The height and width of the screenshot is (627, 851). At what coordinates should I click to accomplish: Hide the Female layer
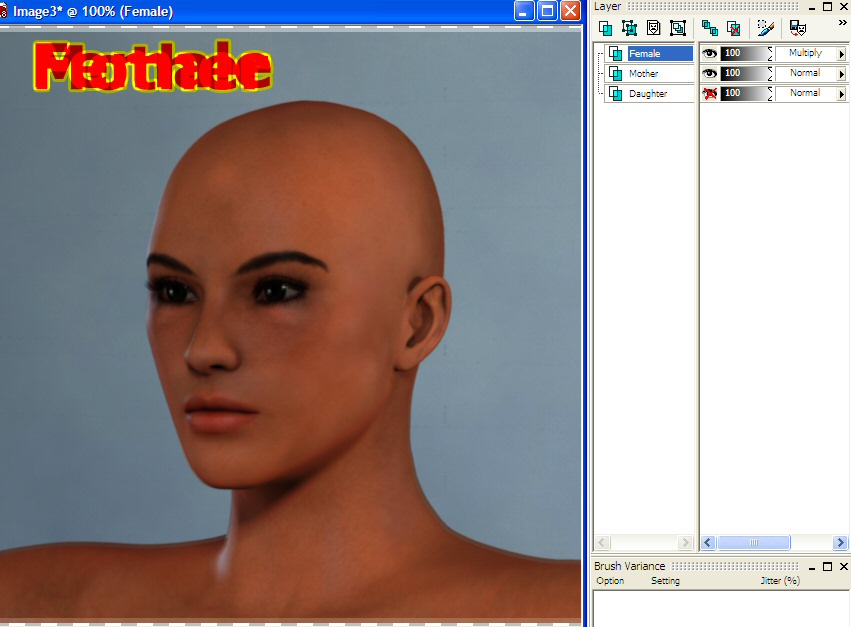[709, 53]
